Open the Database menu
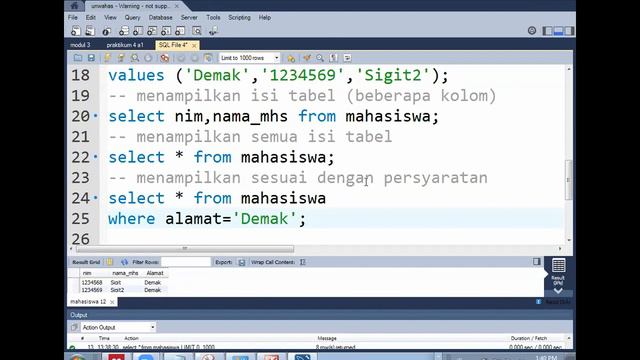 160,18
